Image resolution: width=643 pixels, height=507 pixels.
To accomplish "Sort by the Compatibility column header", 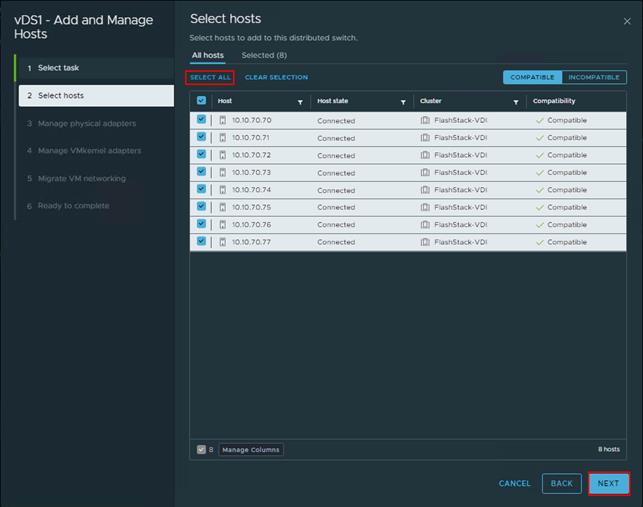I will pyautogui.click(x=554, y=101).
